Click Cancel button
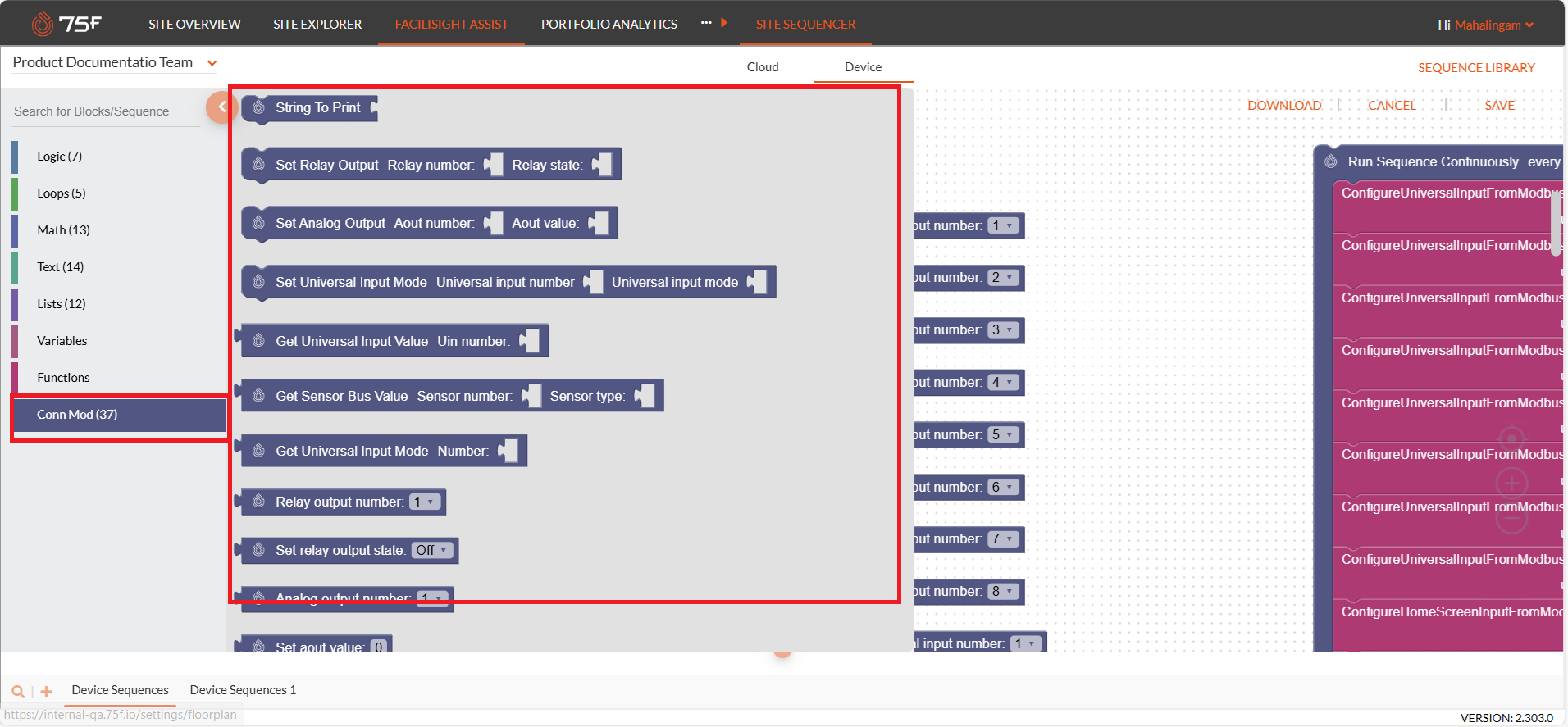The image size is (1568, 727). pos(1392,106)
